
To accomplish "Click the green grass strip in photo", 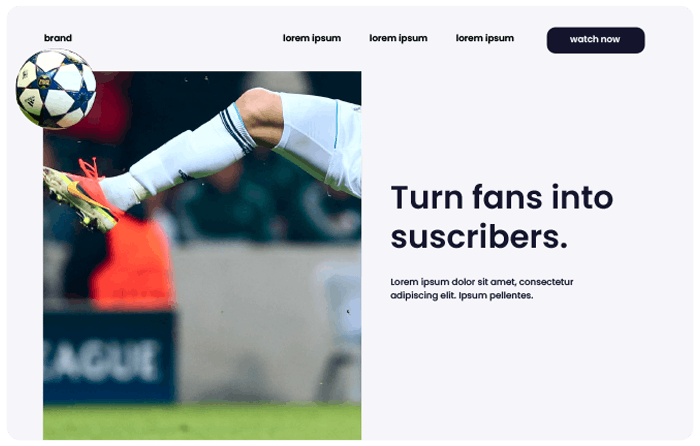I will click(x=202, y=422).
